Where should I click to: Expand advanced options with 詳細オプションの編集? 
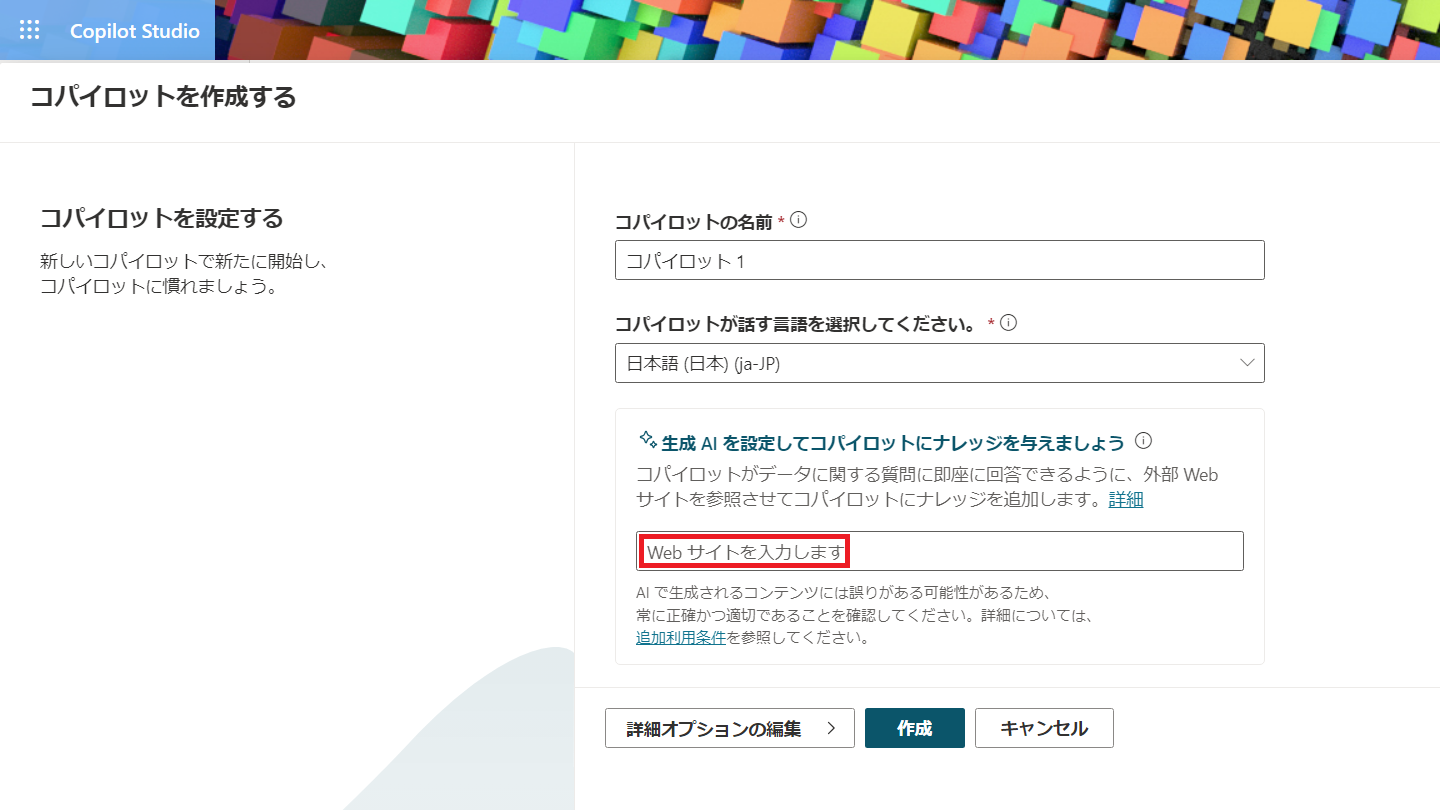coord(729,728)
